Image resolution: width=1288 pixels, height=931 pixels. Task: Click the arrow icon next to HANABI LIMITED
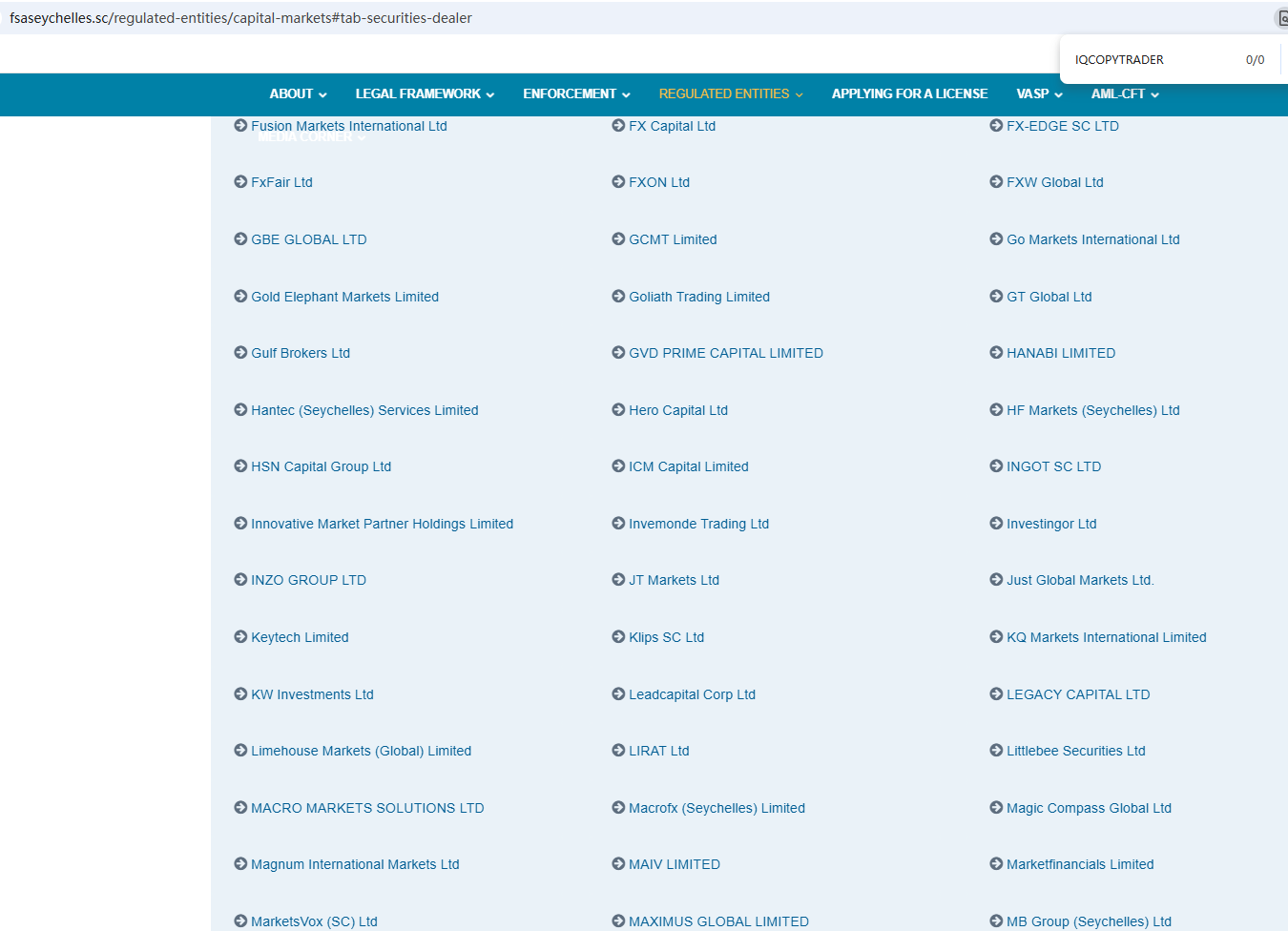pos(996,353)
